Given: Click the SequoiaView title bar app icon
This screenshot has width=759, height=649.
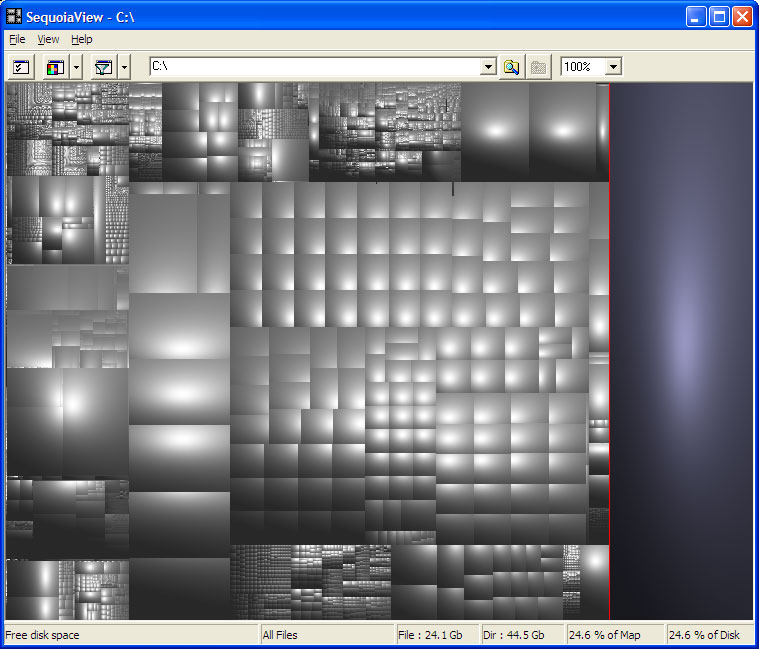Looking at the screenshot, I should (14, 16).
